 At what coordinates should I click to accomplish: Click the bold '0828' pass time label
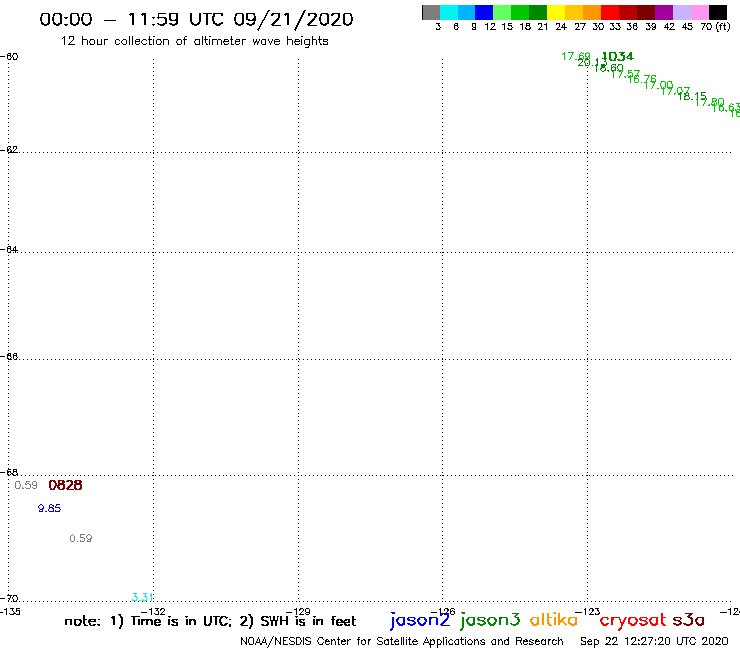(66, 485)
